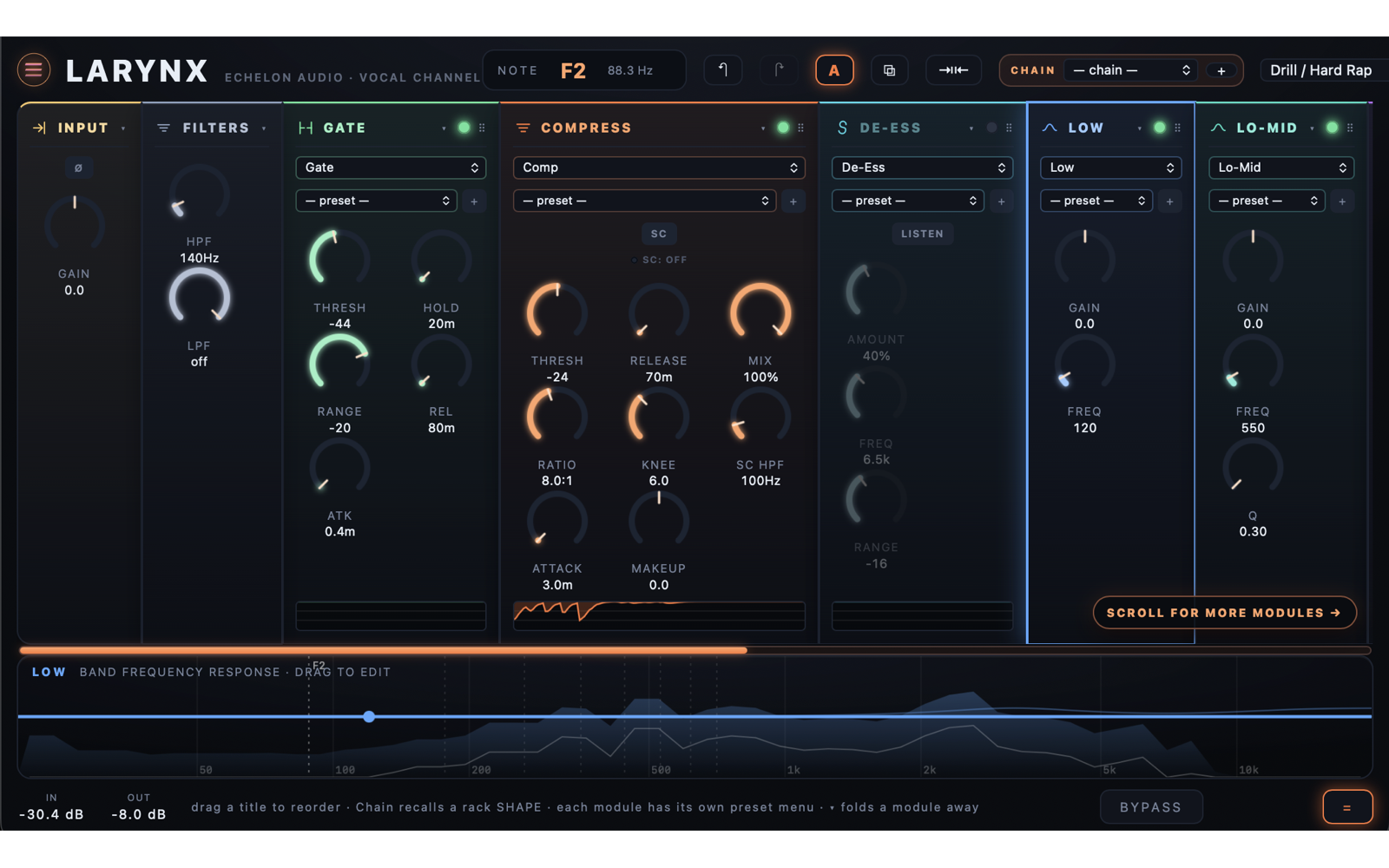Save a Compress preset with the plus icon
Viewport: 1389px width, 868px height.
tap(793, 201)
